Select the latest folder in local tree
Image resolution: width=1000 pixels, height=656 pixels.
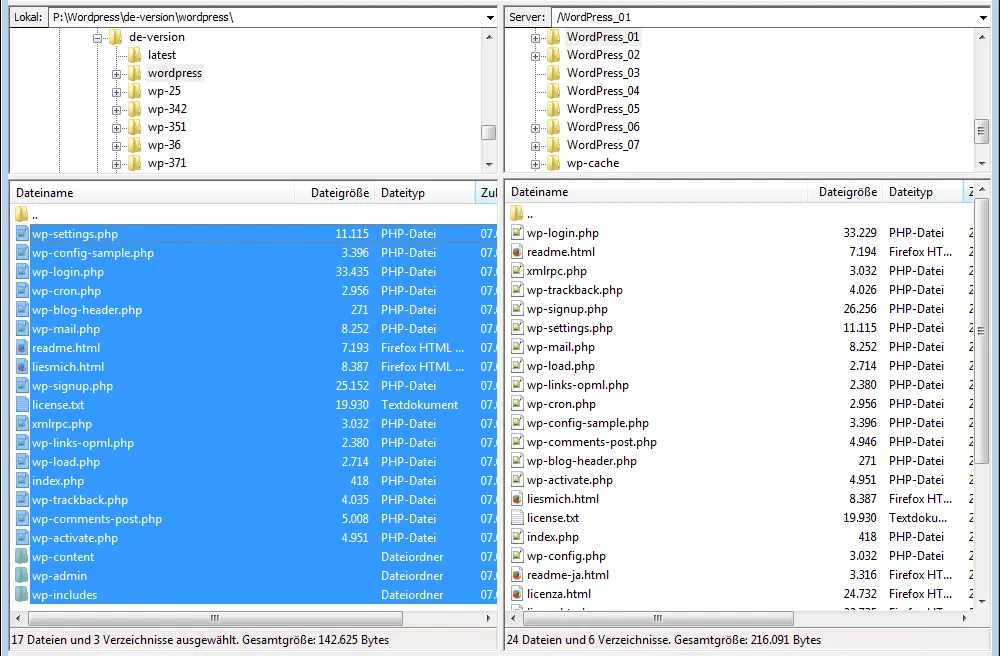(x=162, y=55)
